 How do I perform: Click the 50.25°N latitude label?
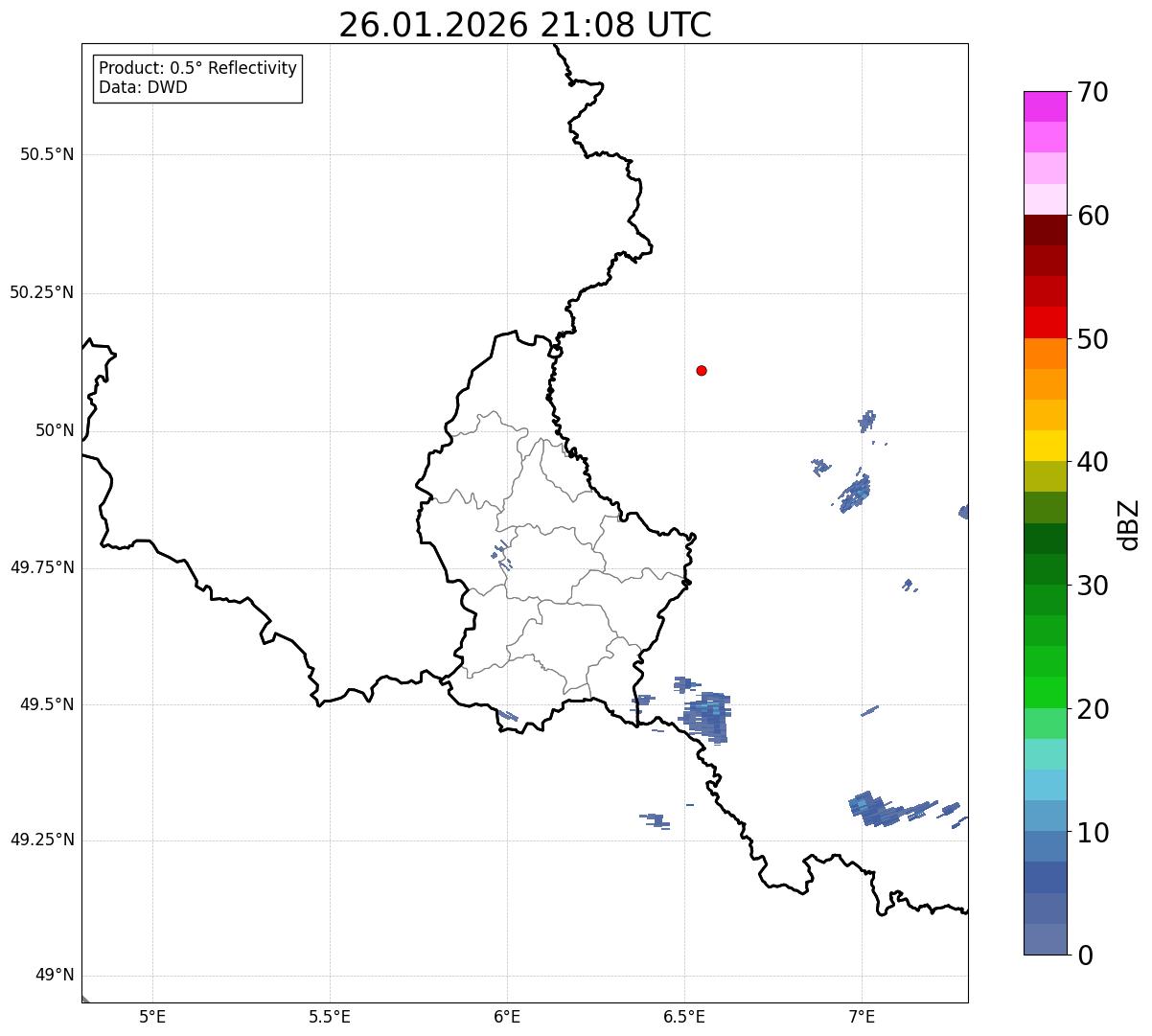tap(42, 292)
